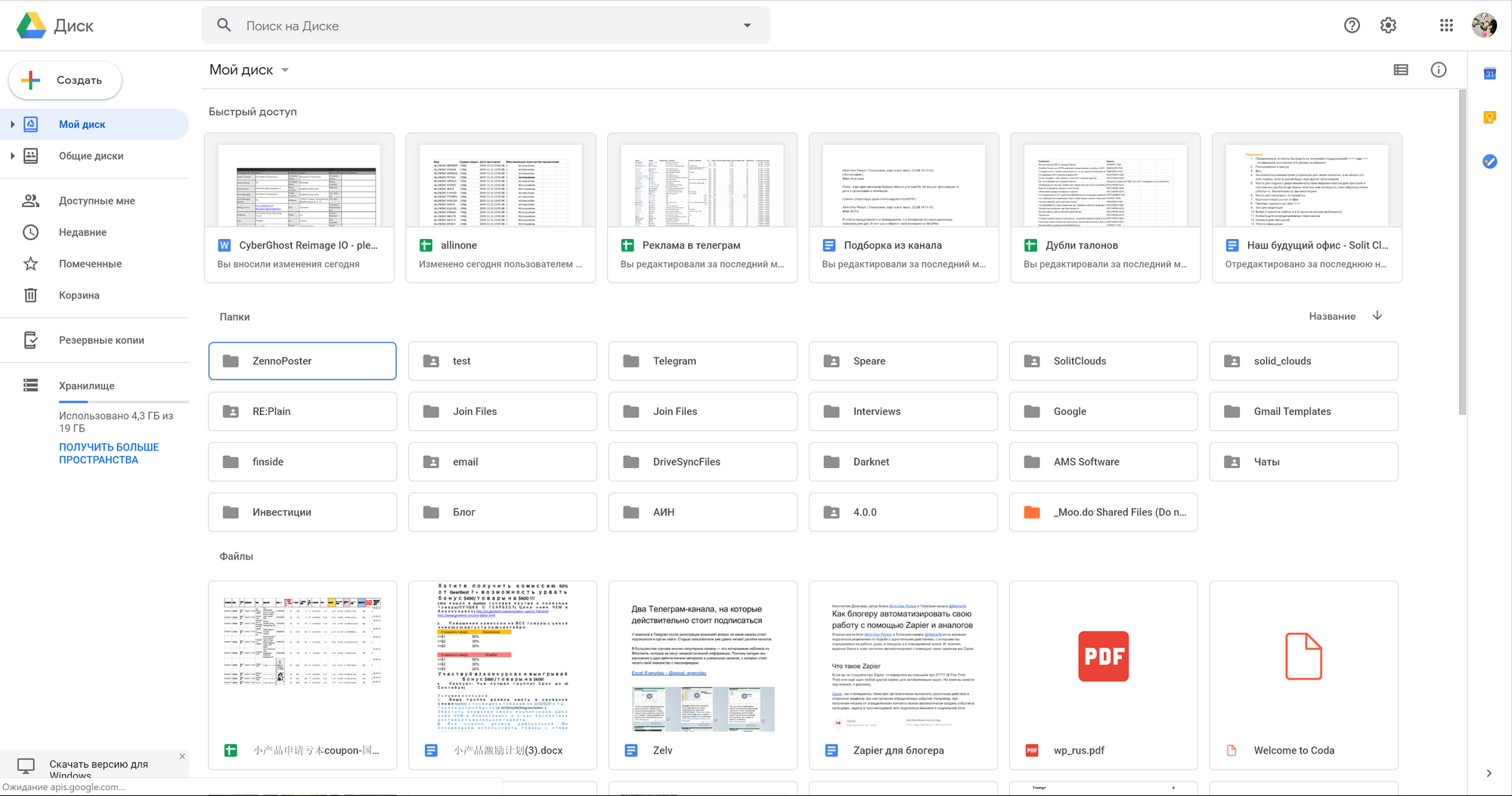Select the Помеченные sidebar entry

(89, 263)
